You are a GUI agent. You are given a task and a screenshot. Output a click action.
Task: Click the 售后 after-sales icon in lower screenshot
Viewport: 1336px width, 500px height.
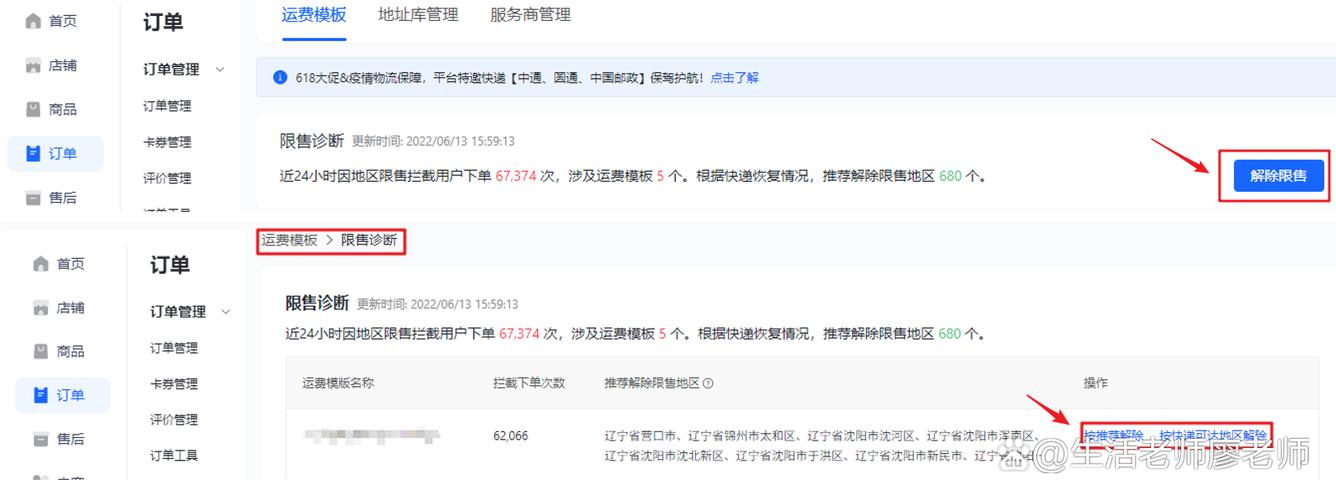(x=41, y=439)
